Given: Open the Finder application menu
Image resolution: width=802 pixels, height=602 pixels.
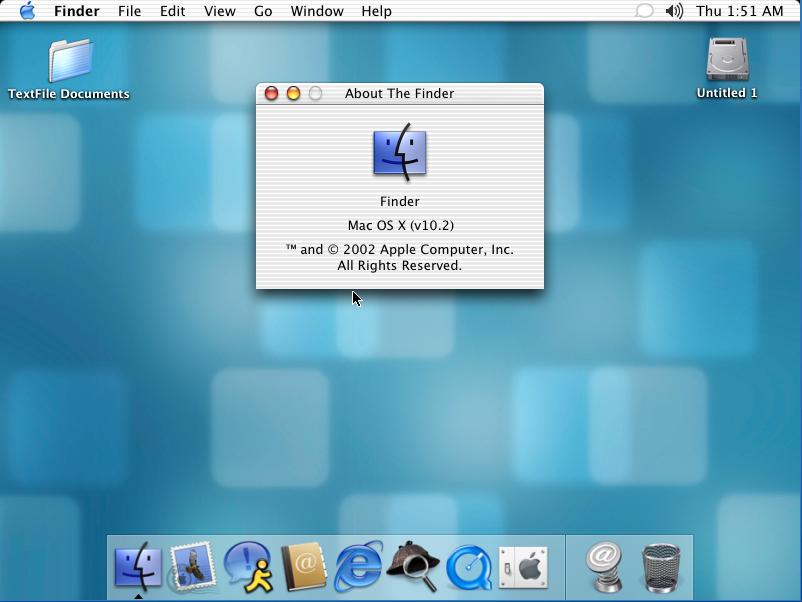Looking at the screenshot, I should [77, 11].
